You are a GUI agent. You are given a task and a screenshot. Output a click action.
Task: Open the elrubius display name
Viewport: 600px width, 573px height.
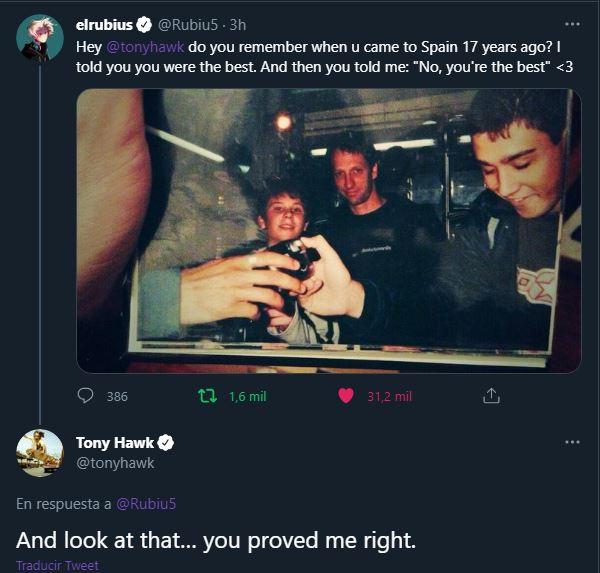pyautogui.click(x=104, y=25)
